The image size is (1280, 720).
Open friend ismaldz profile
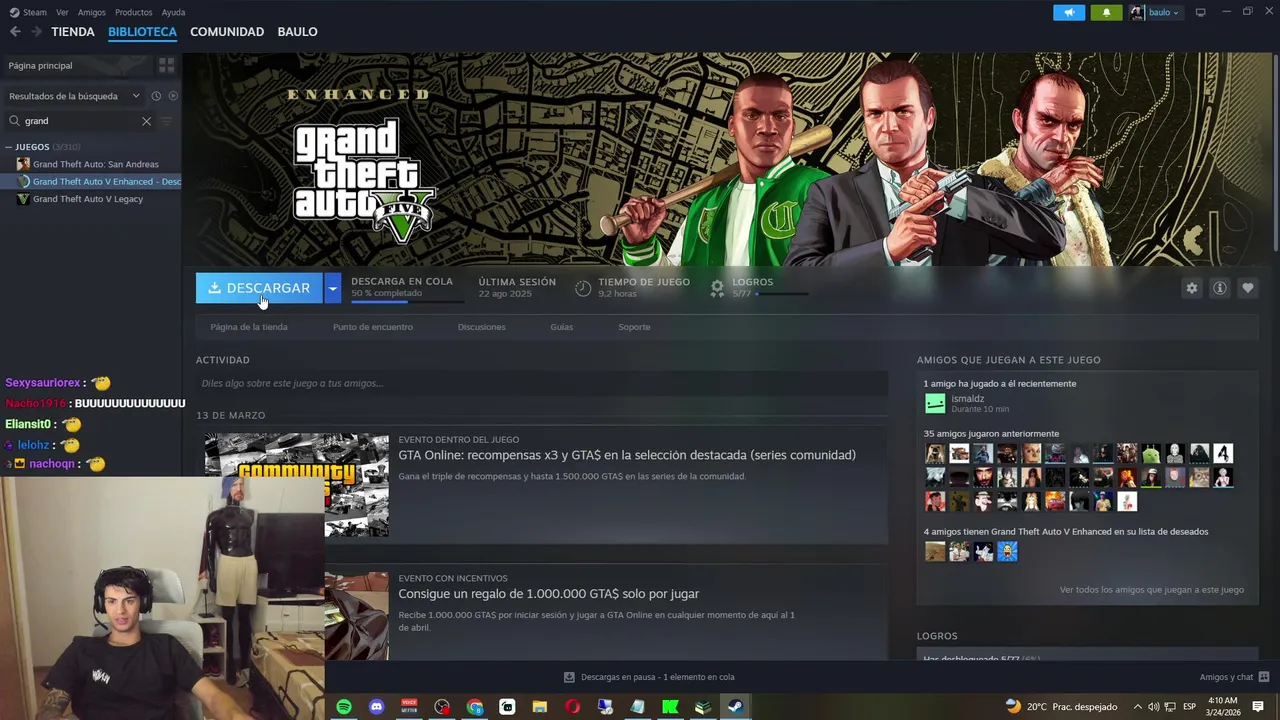click(x=967, y=399)
